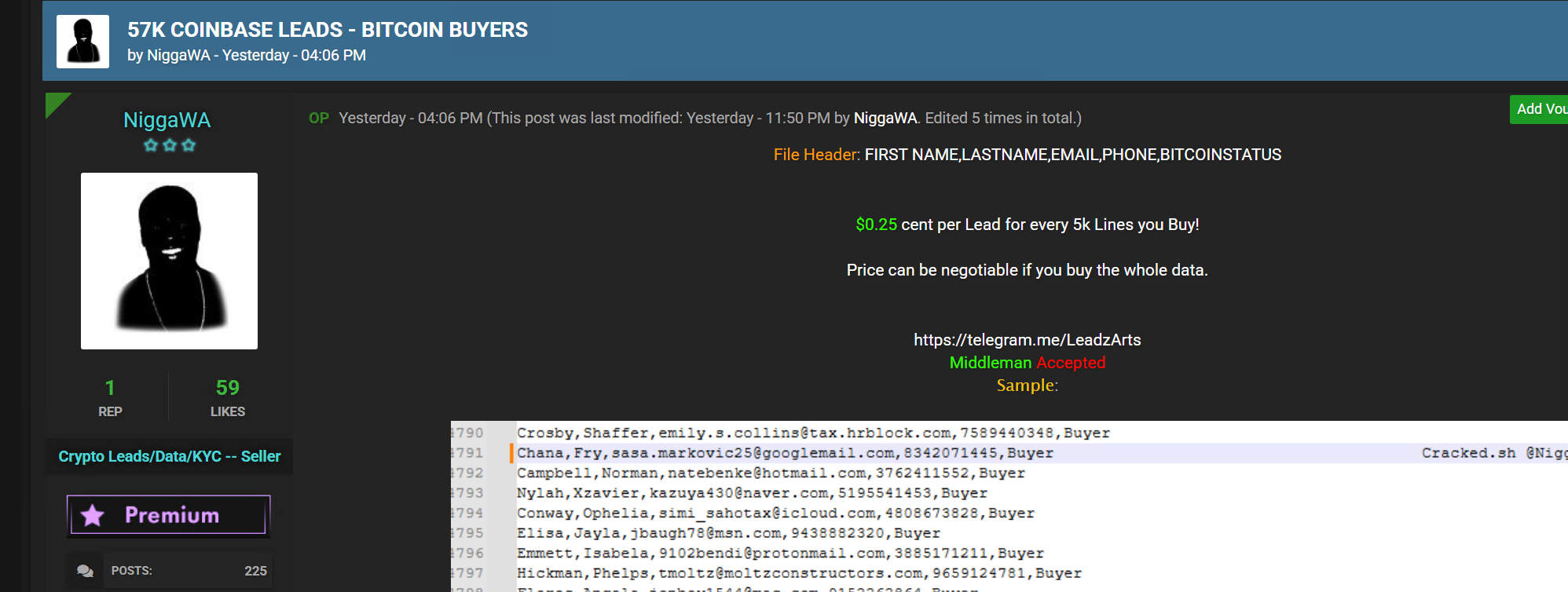
Task: Click the yellow Sample: label
Action: [x=1028, y=386]
